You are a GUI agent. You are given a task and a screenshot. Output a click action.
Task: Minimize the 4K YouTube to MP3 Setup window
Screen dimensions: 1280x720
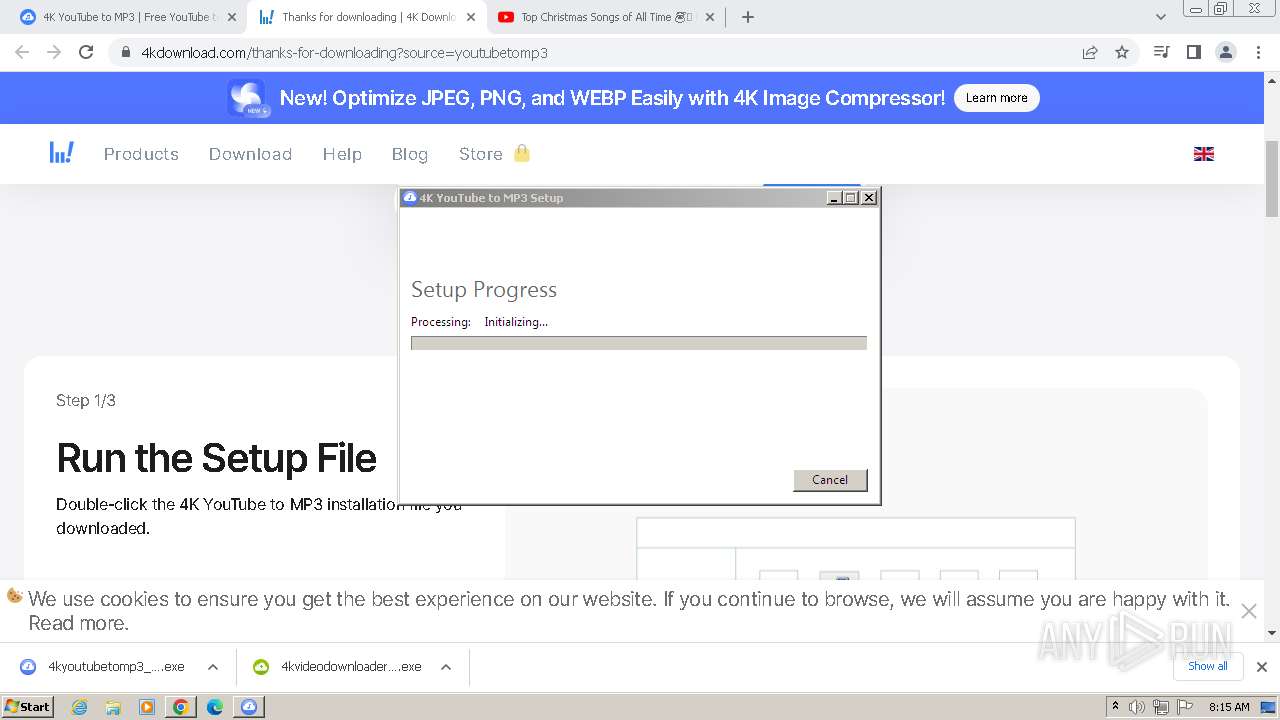click(x=834, y=198)
